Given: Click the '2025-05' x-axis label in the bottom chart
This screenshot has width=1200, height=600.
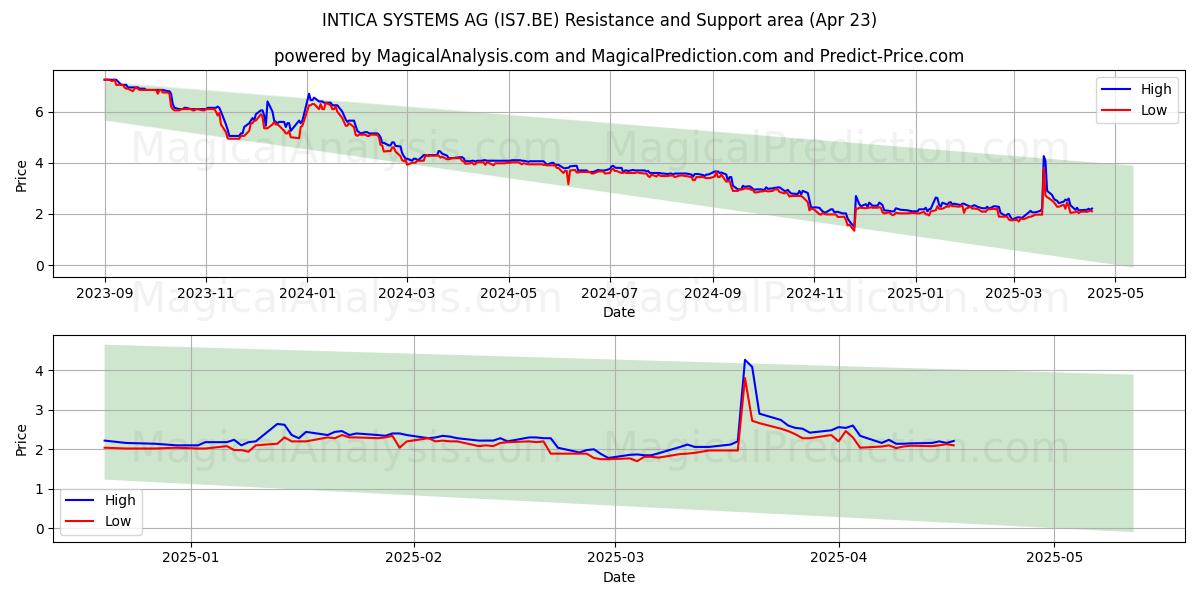Looking at the screenshot, I should [x=1054, y=557].
